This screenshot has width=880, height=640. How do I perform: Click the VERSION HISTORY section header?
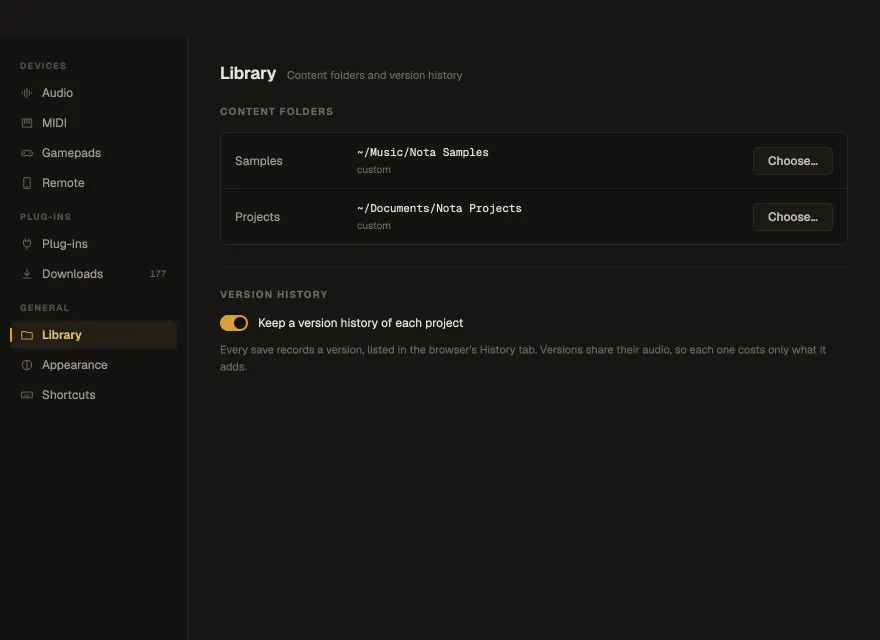pos(273,295)
